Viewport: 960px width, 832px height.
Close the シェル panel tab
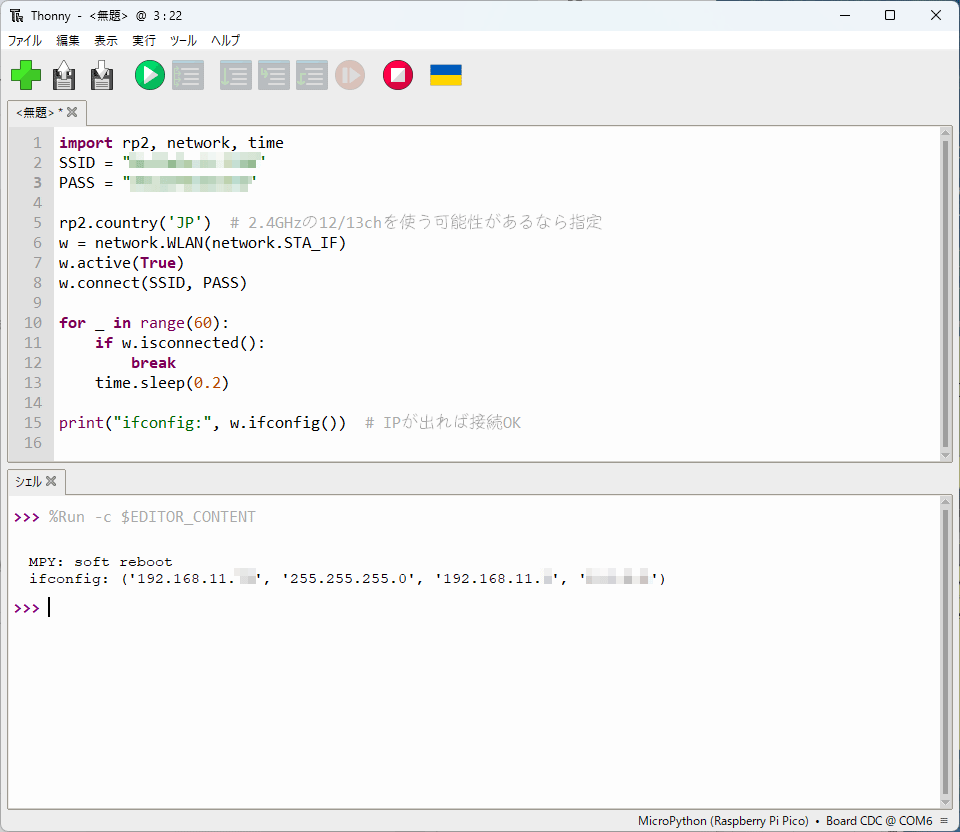click(51, 481)
